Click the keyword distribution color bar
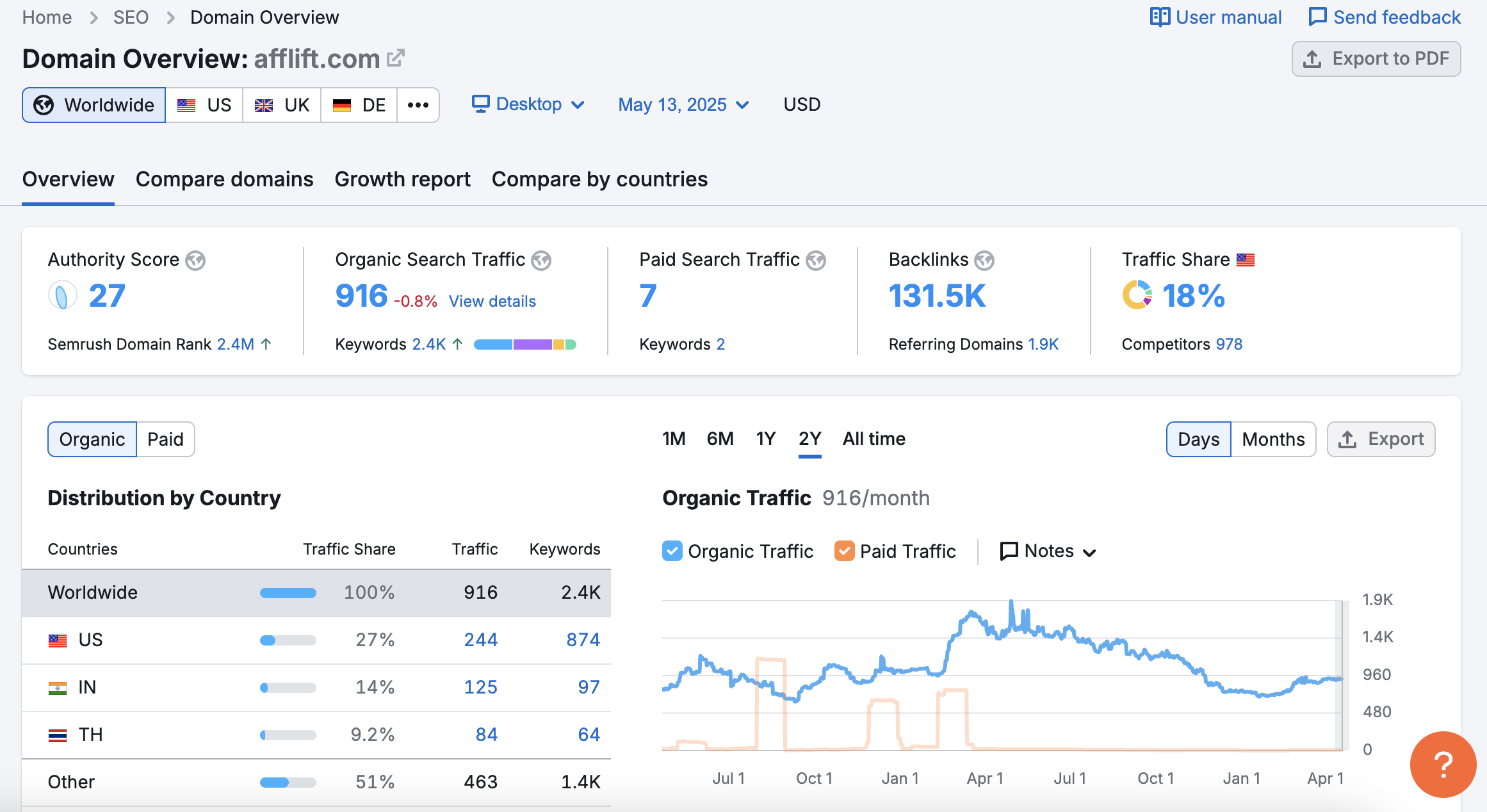Viewport: 1487px width, 812px height. [525, 345]
